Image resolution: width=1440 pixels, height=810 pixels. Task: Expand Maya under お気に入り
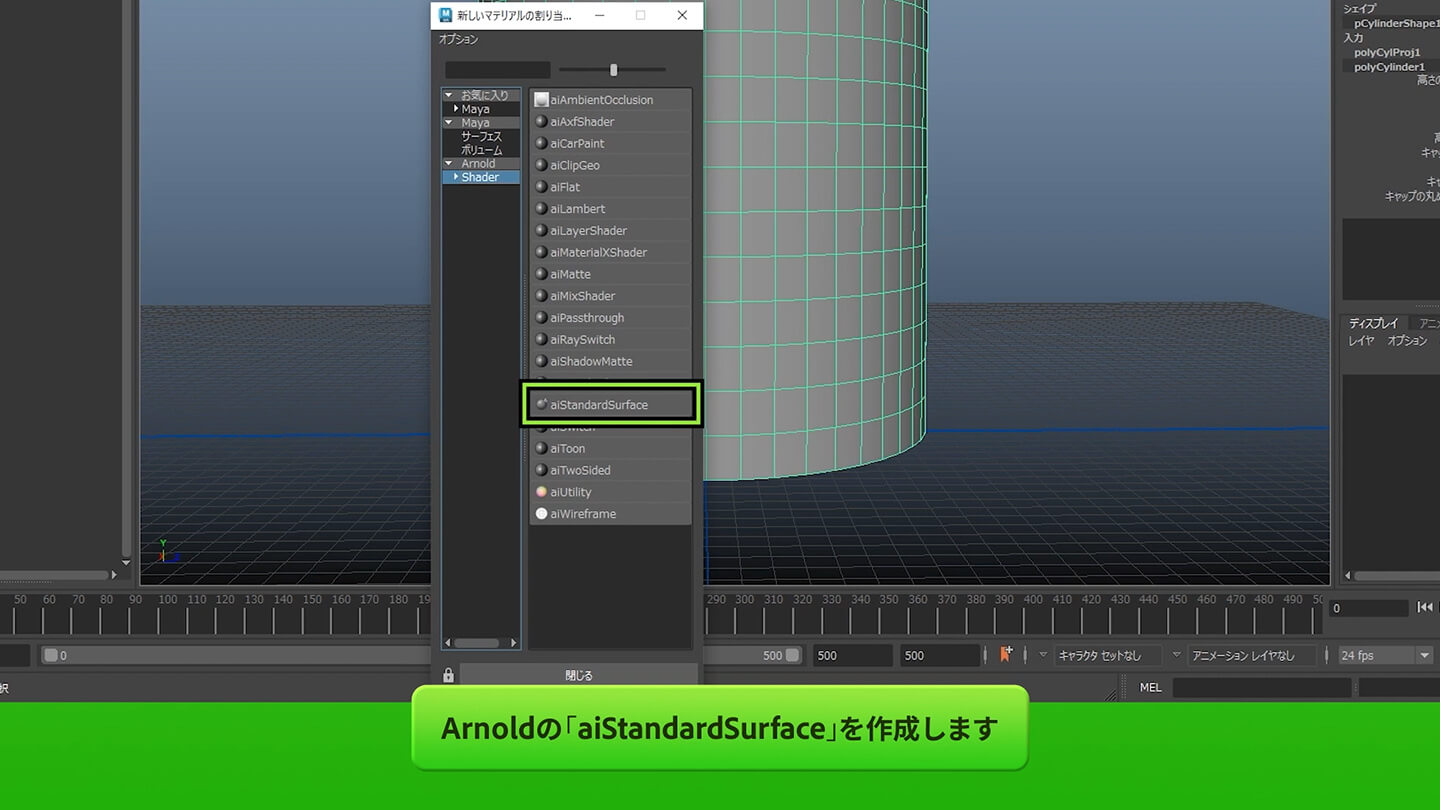click(456, 109)
